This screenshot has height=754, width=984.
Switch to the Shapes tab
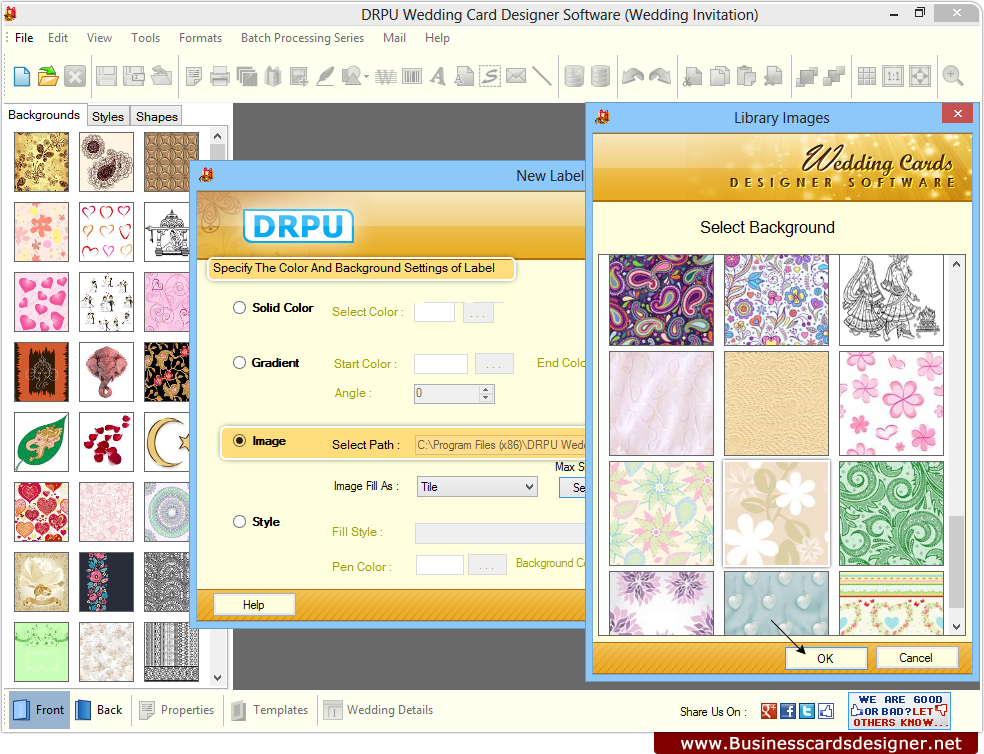[x=157, y=116]
